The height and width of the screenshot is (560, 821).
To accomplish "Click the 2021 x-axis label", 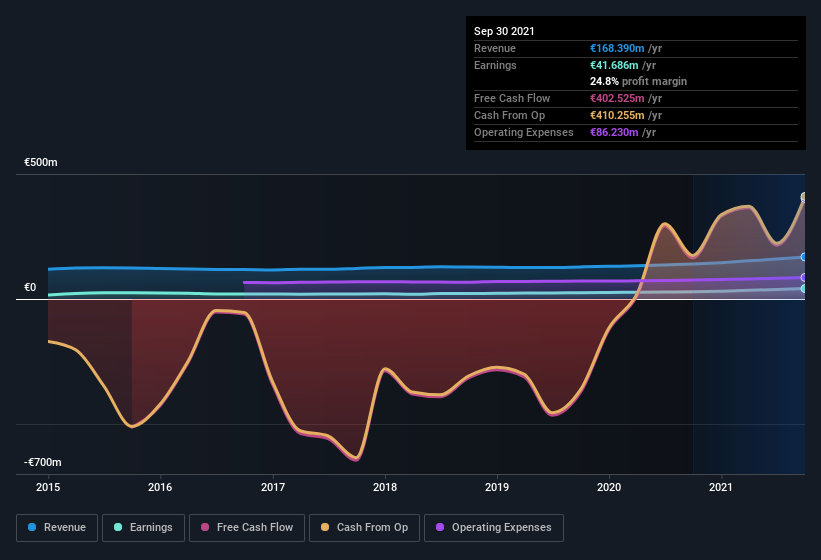I will tap(721, 487).
